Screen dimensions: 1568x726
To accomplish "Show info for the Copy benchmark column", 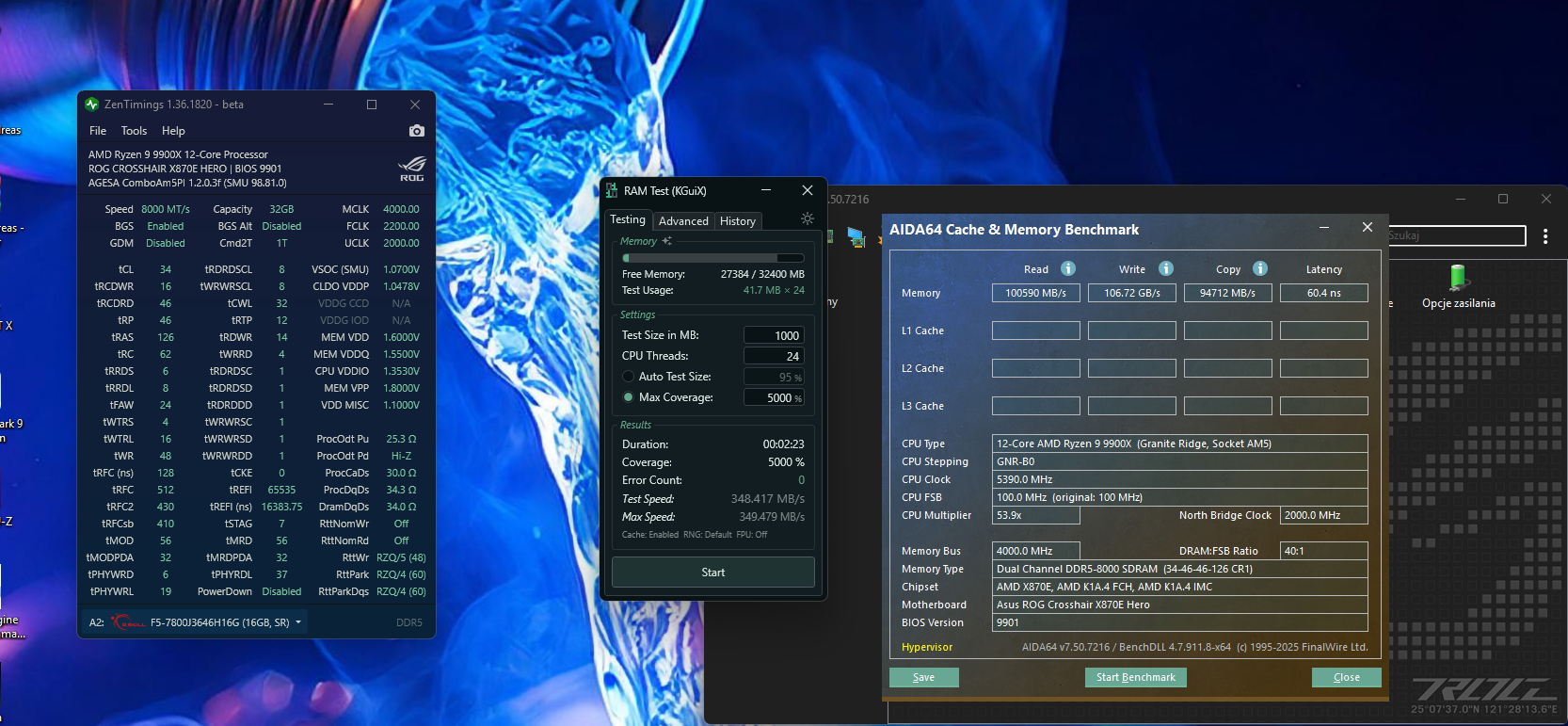I will point(1260,268).
